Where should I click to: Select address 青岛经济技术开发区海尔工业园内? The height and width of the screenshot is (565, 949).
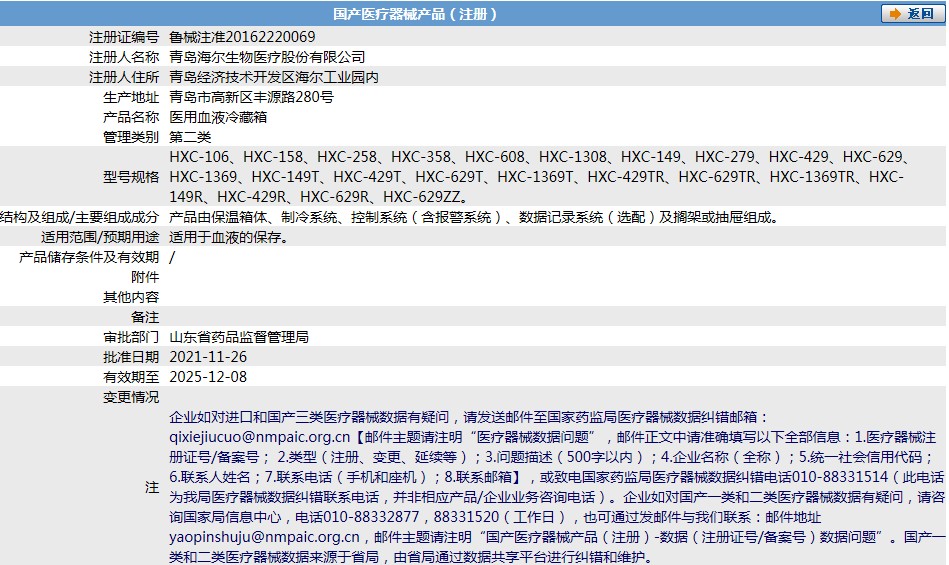(x=274, y=77)
